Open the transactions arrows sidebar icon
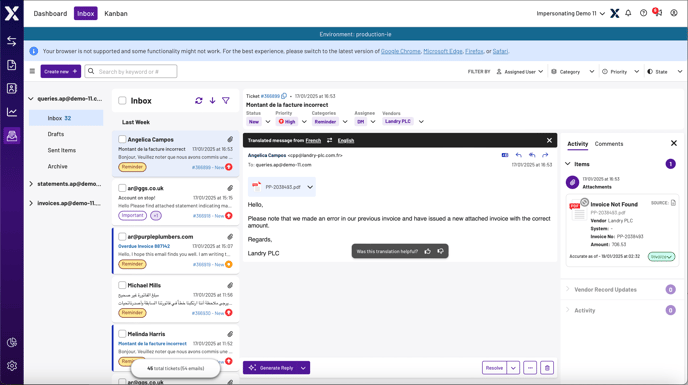Image resolution: width=688 pixels, height=385 pixels. coord(12,41)
